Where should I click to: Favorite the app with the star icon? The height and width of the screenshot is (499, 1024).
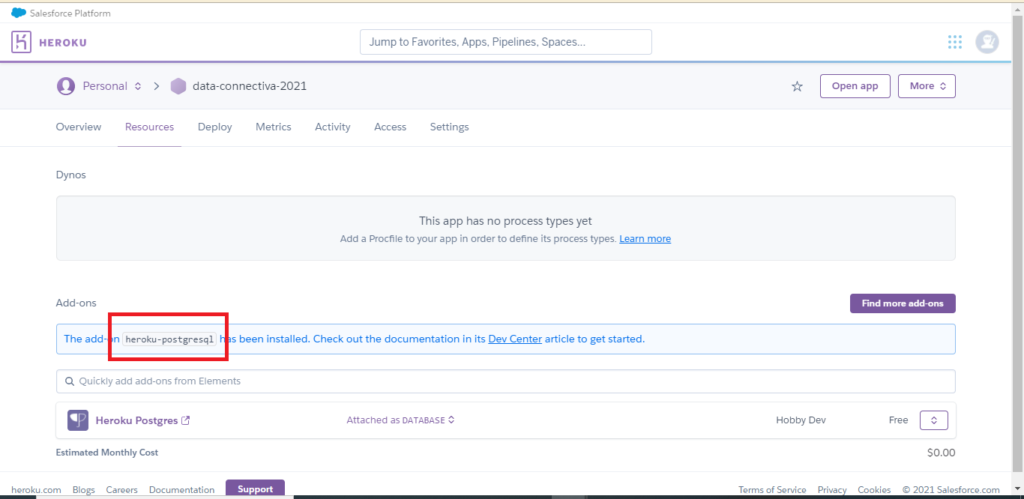pos(797,86)
